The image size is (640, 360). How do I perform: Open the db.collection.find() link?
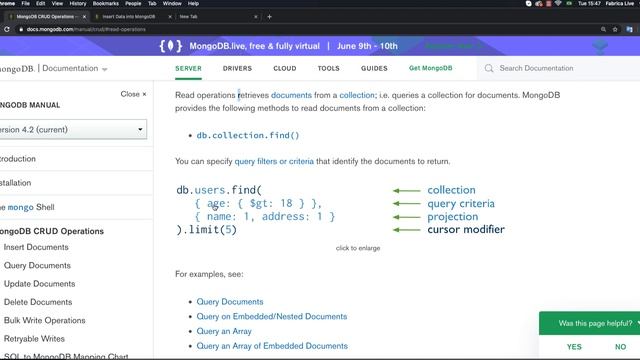pyautogui.click(x=248, y=135)
